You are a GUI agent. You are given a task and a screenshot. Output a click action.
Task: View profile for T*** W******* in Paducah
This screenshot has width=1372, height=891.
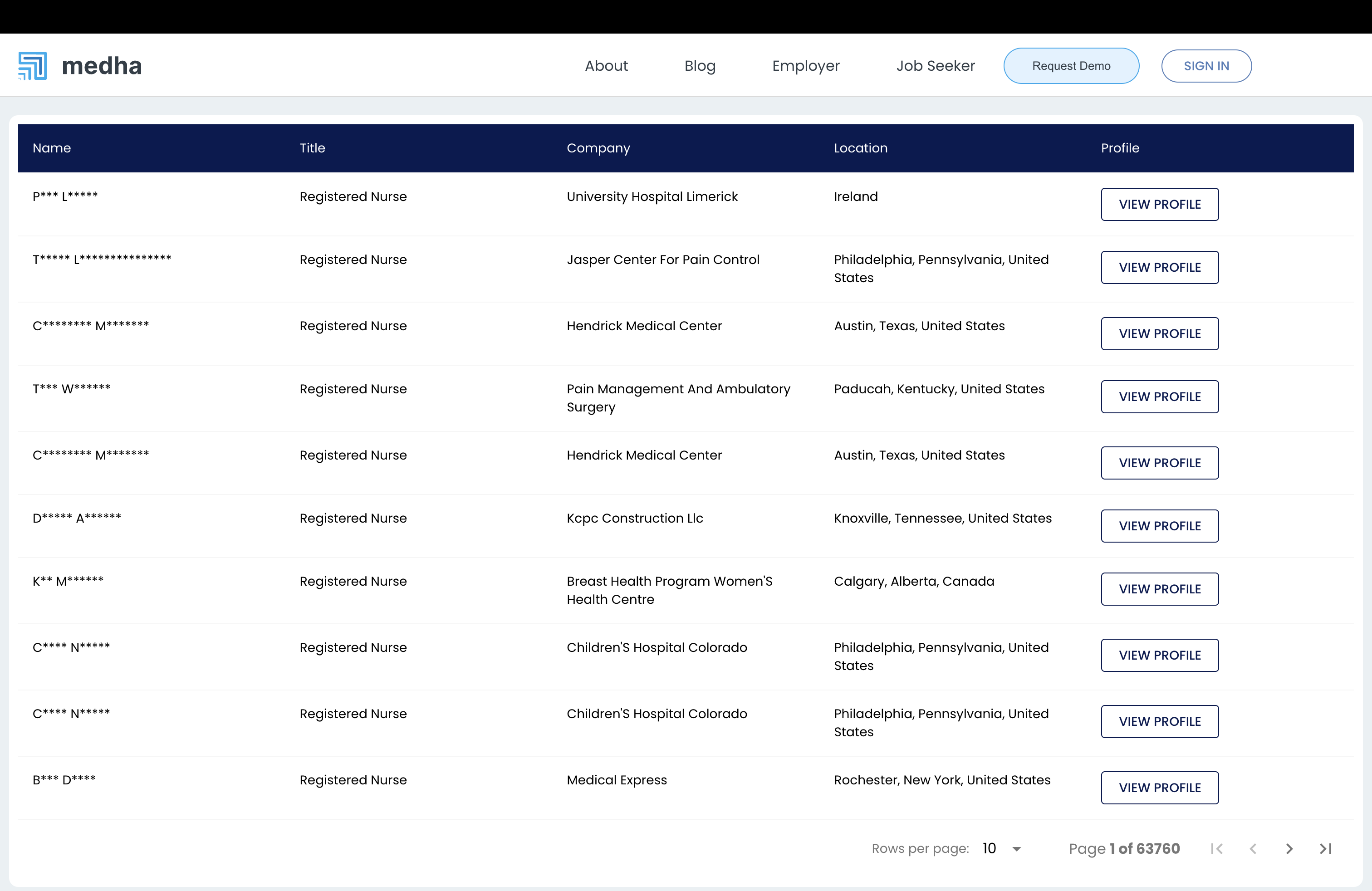[1159, 397]
